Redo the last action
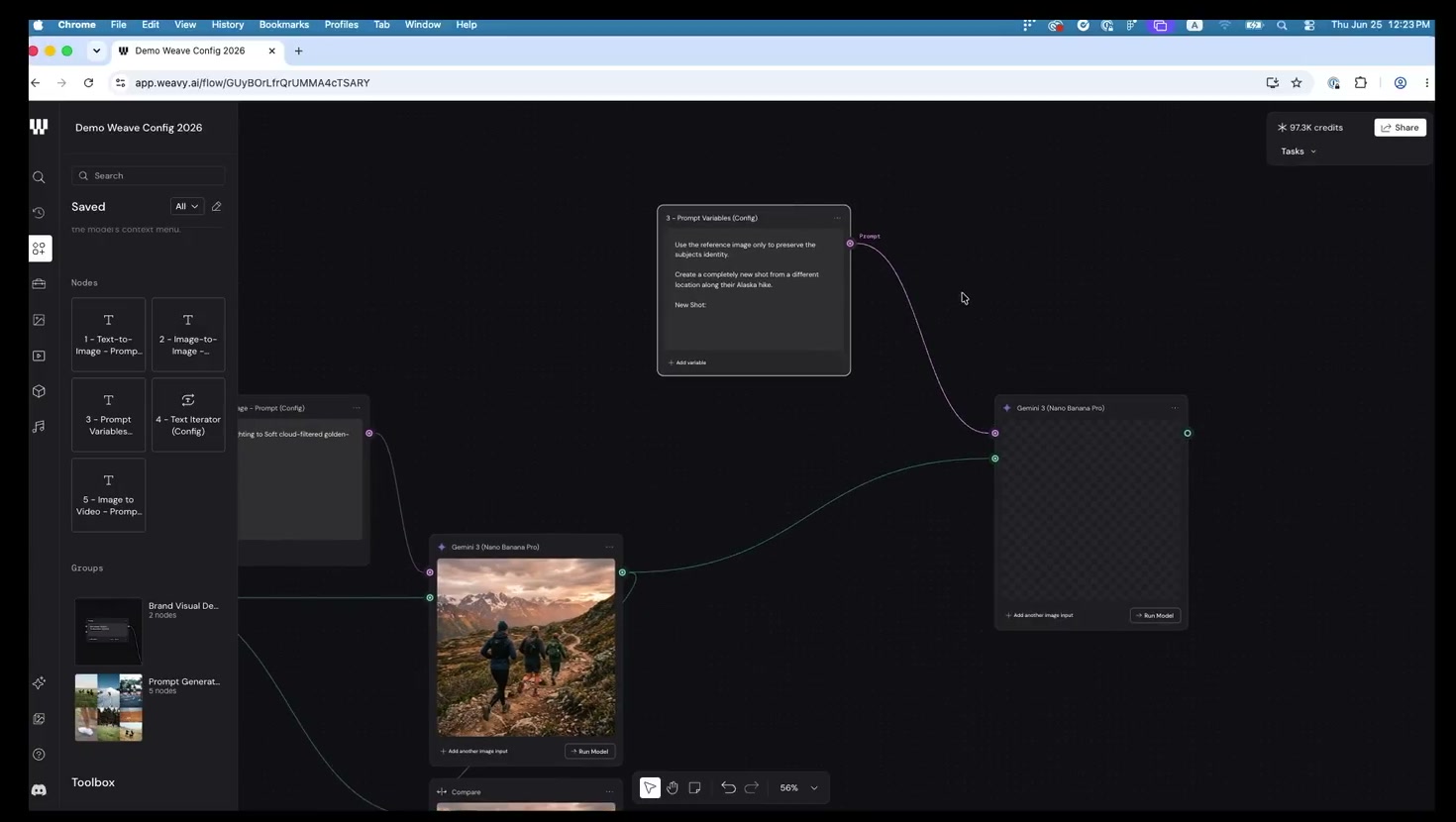 [752, 788]
